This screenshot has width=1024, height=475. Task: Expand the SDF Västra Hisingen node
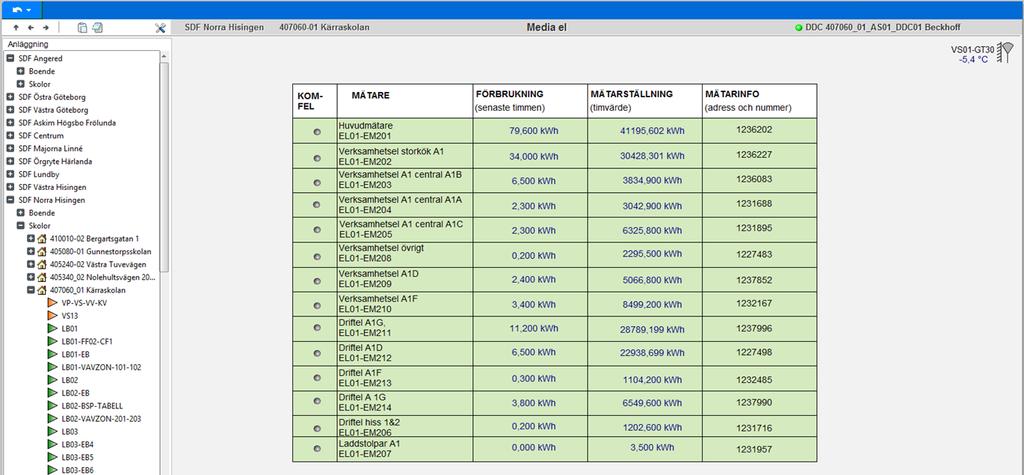tap(10, 187)
